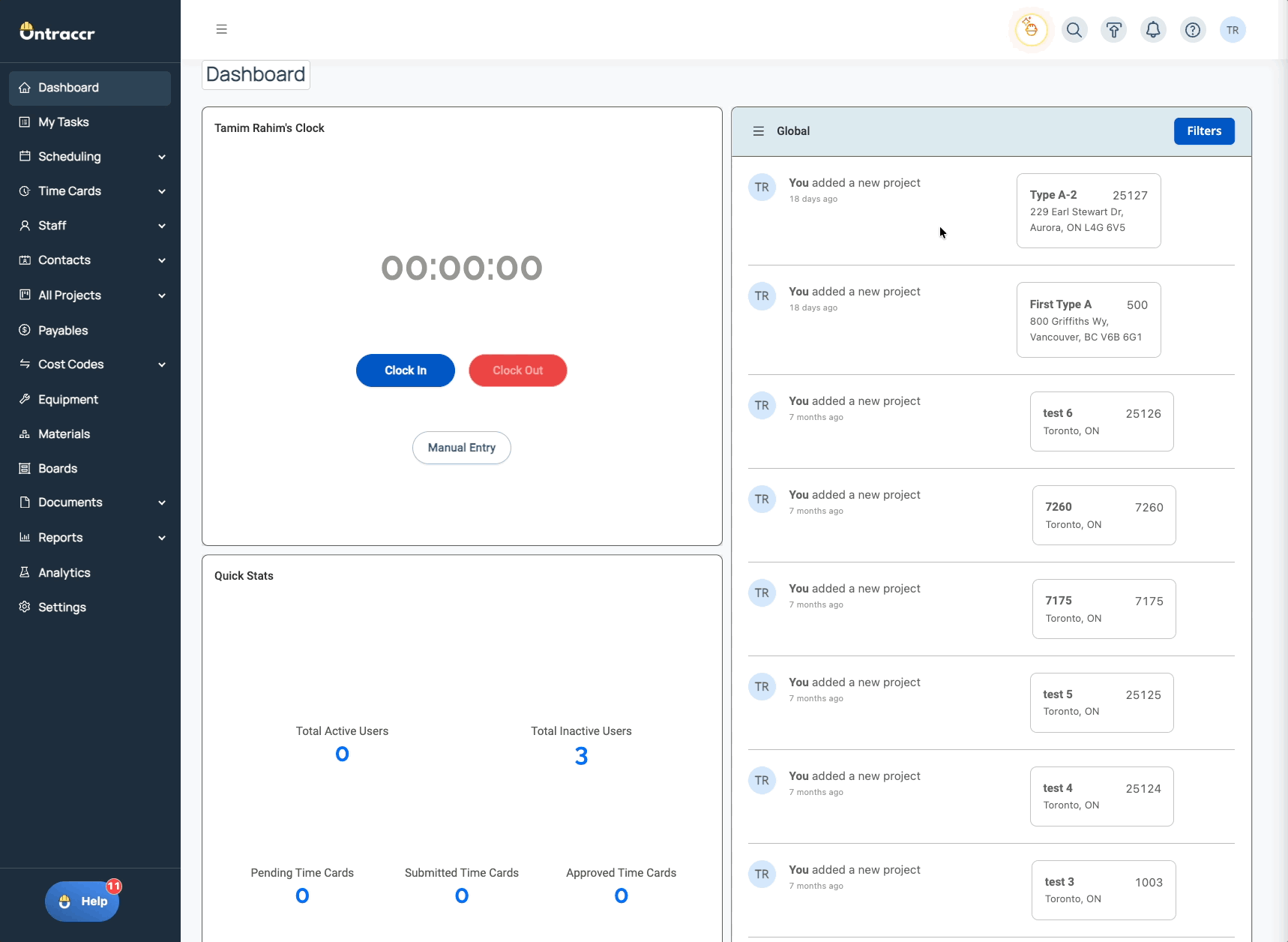Screen dimensions: 1288x942
Task: Expand the Documents submenu chevron
Action: 162,502
